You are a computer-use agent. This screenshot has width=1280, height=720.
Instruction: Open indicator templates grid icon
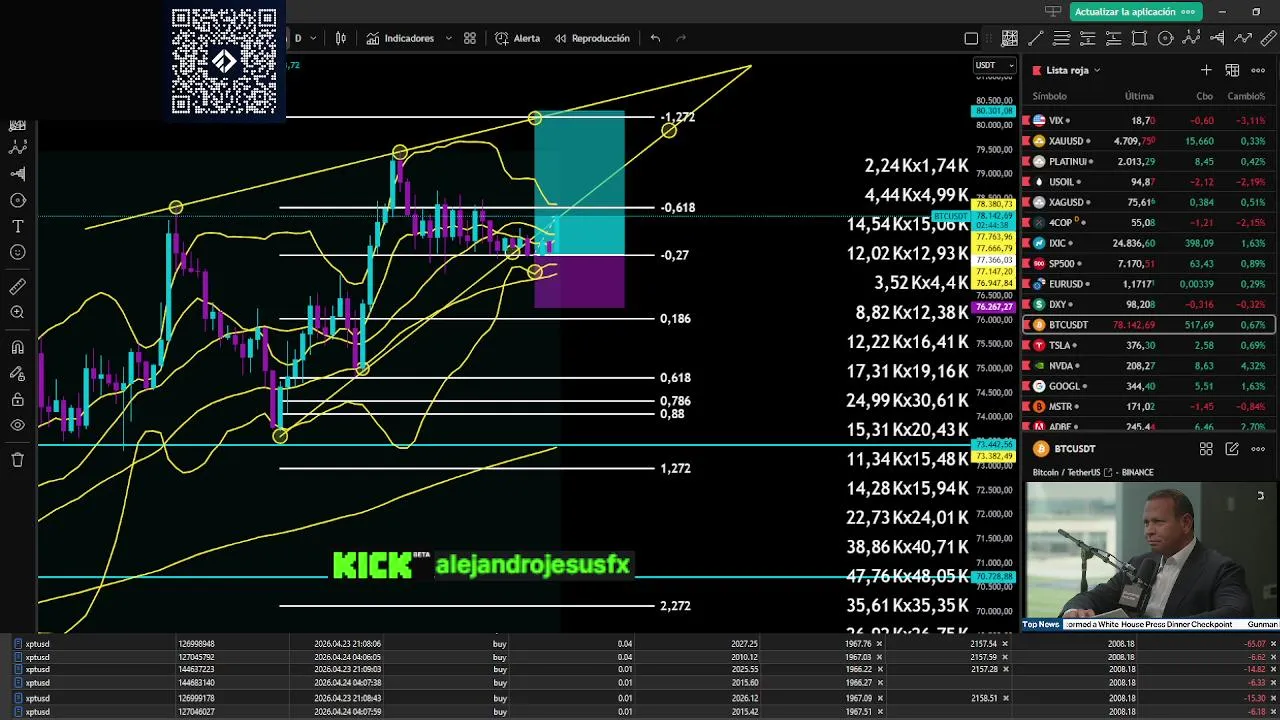[470, 38]
